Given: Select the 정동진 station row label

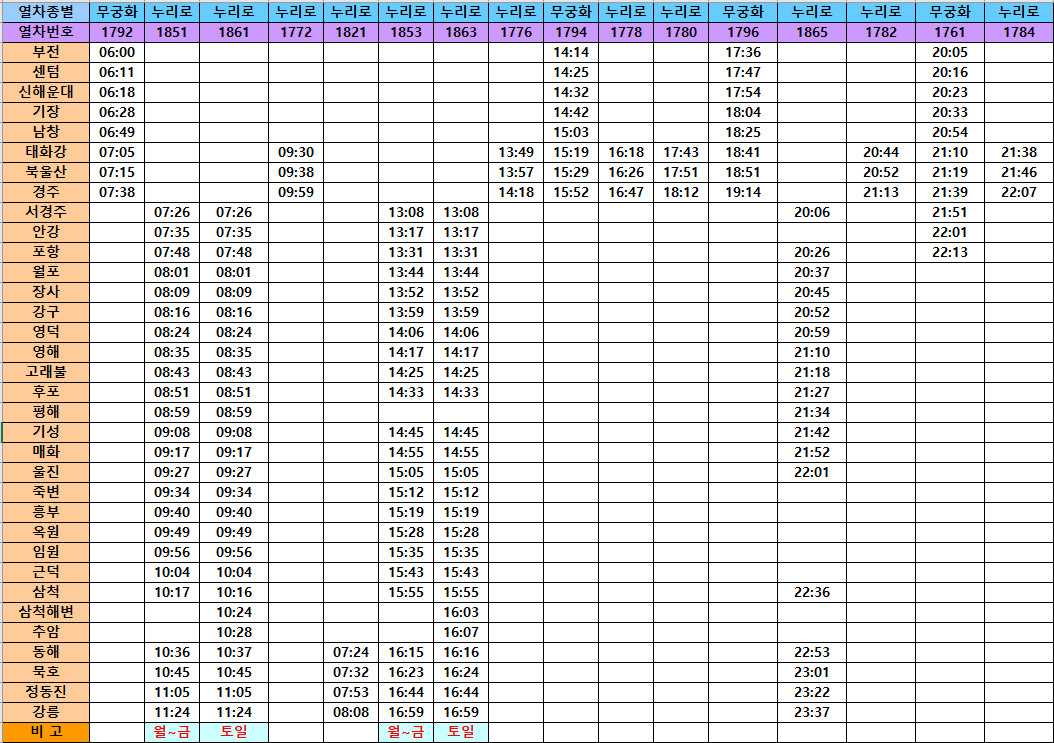Looking at the screenshot, I should click(46, 692).
